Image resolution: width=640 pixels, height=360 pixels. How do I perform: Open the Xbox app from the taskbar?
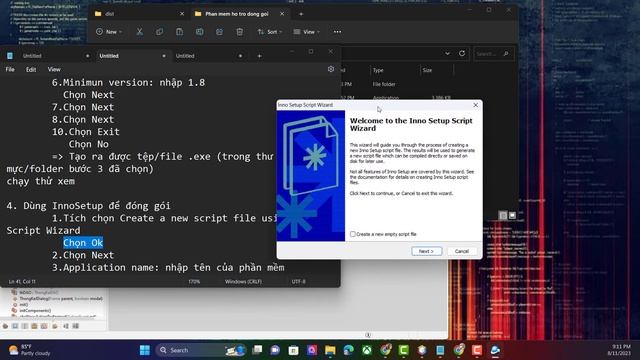[367, 350]
